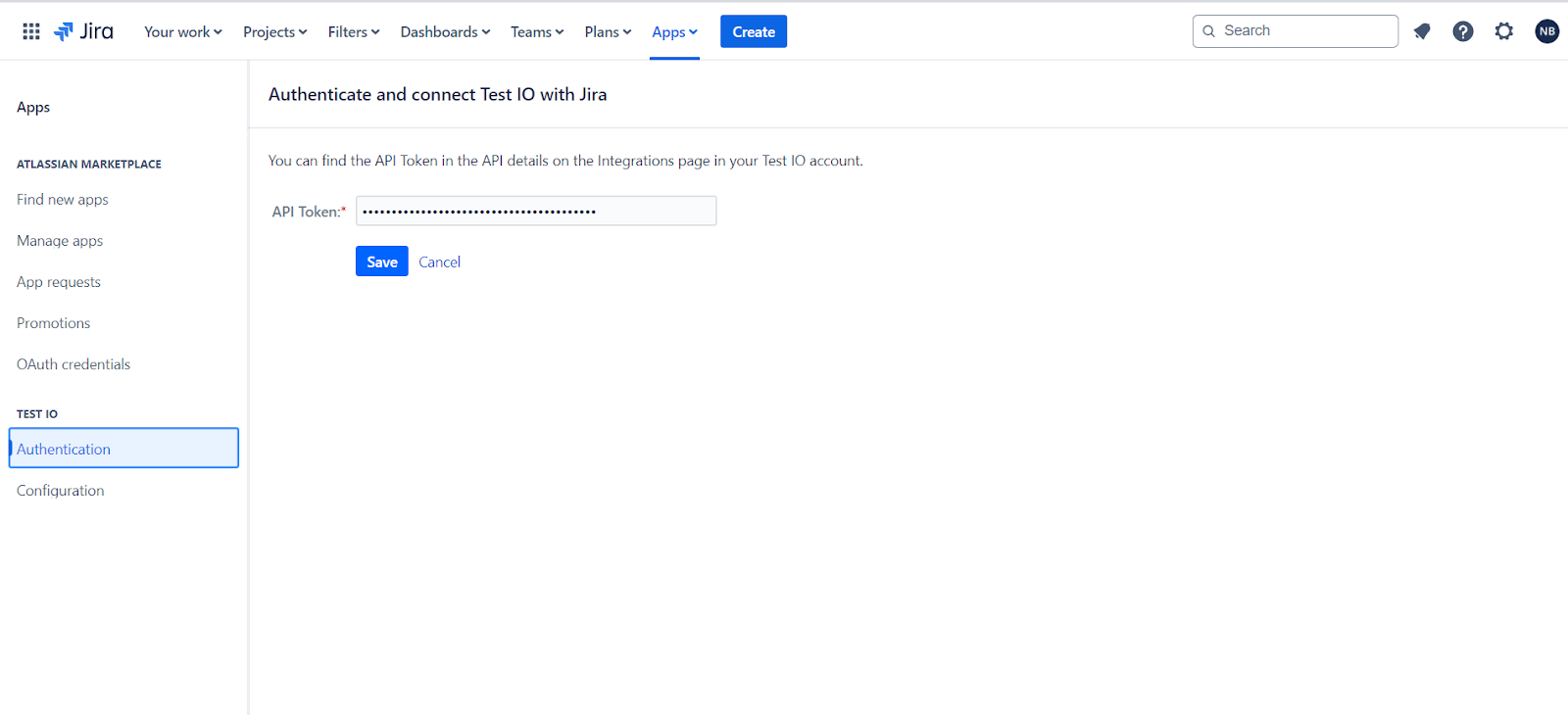Save the API token
Screen dimensions: 1568x715
(382, 262)
